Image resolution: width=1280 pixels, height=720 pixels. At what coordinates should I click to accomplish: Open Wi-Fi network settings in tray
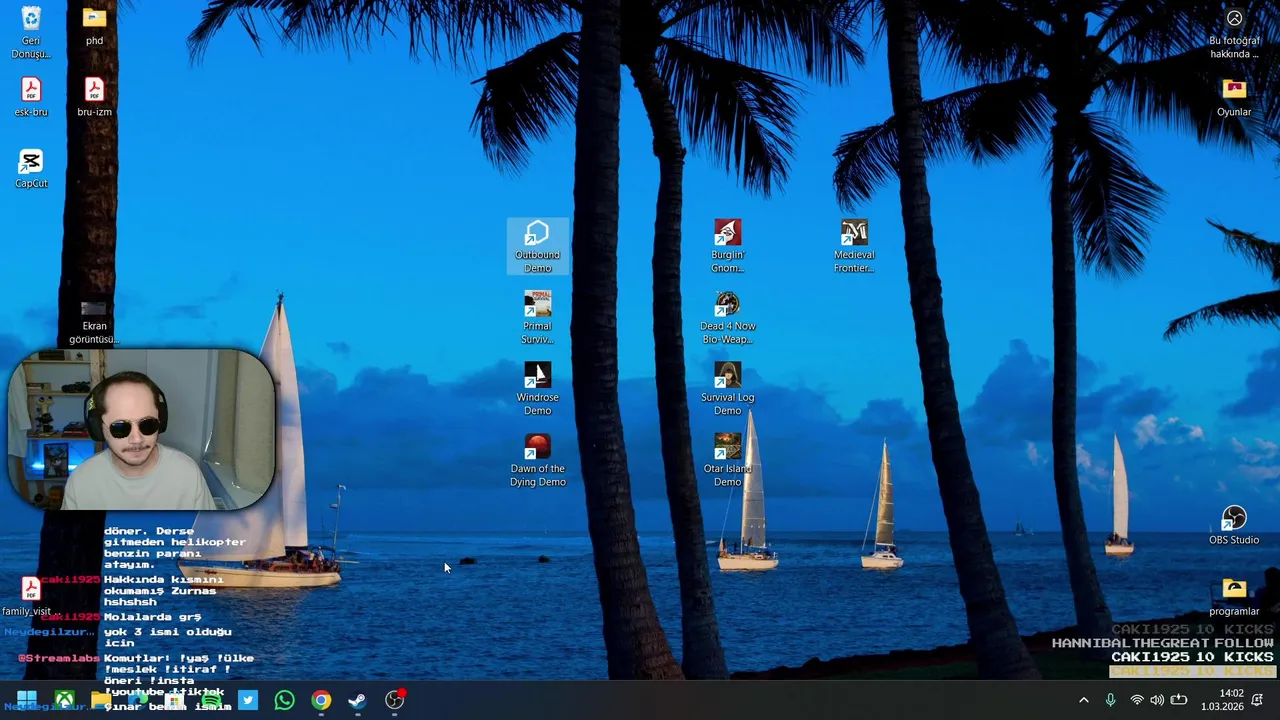click(1137, 700)
